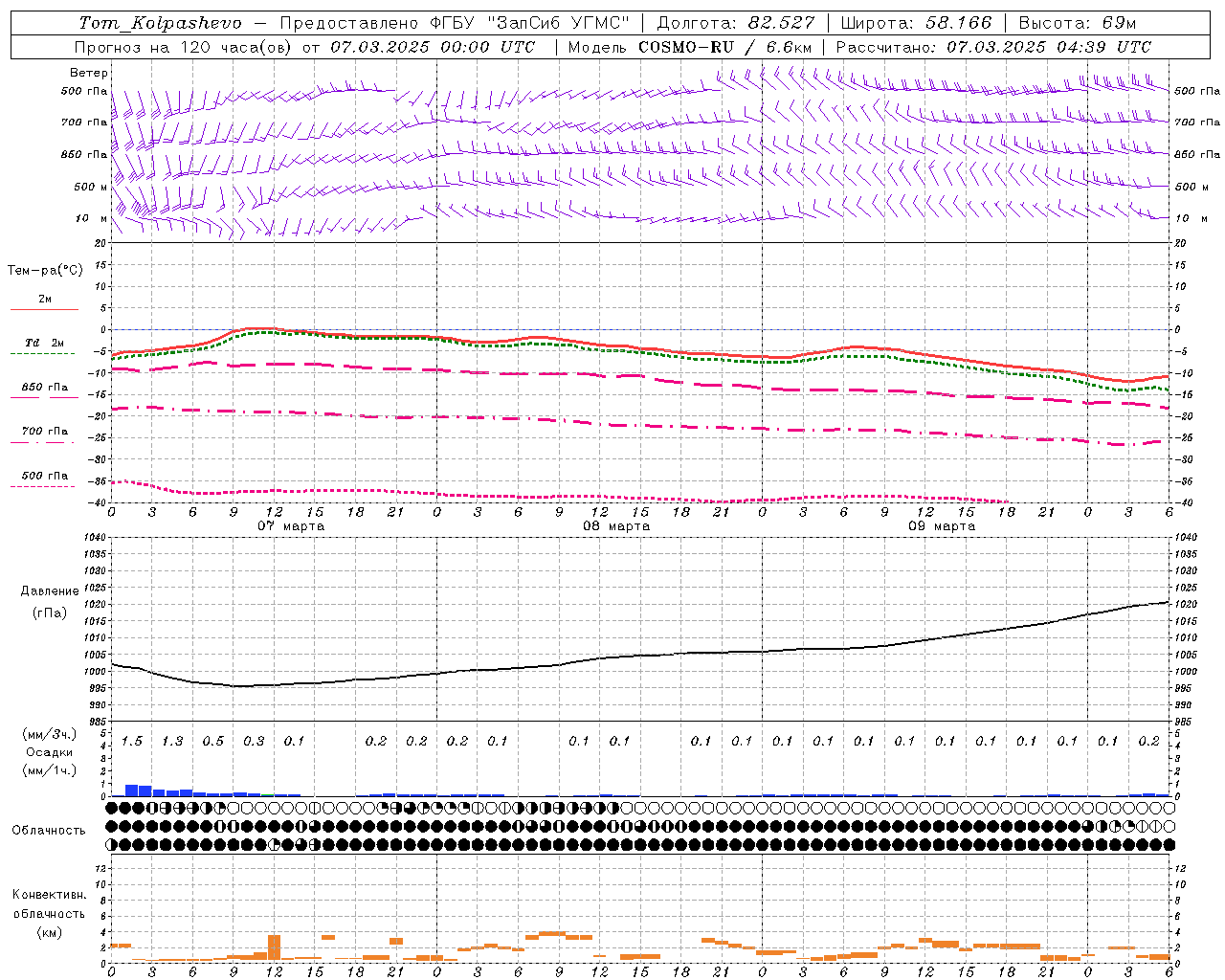Click the small green precipitation bar
The width and height of the screenshot is (1225, 980).
coord(267,794)
